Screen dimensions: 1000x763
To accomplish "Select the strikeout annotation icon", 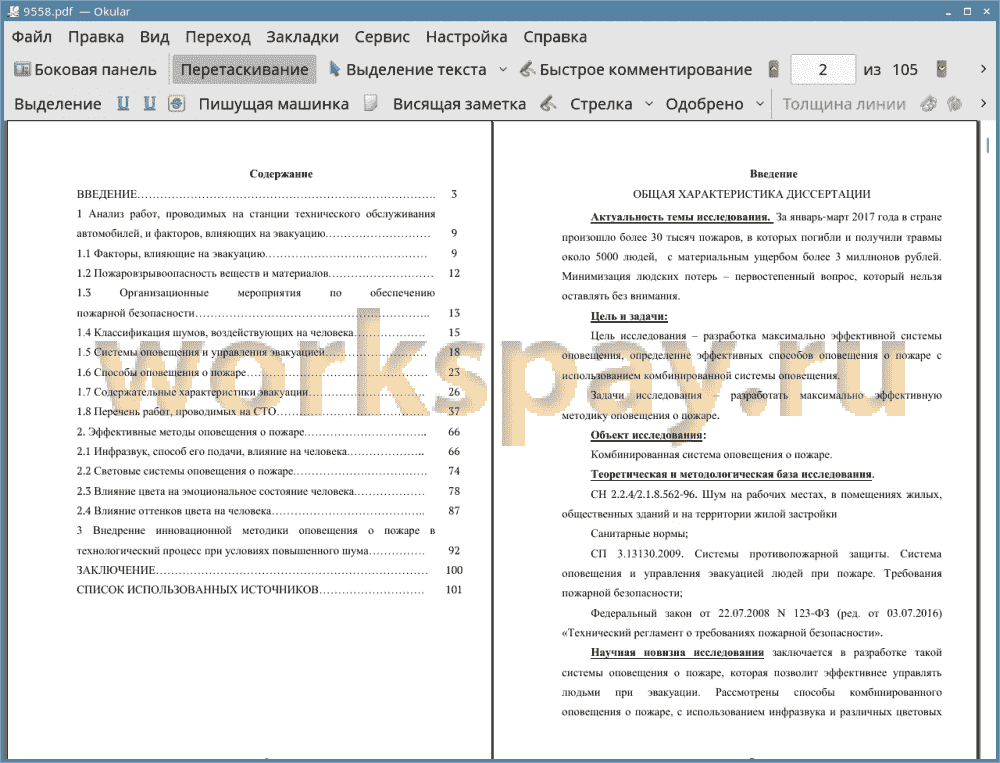I will [177, 103].
